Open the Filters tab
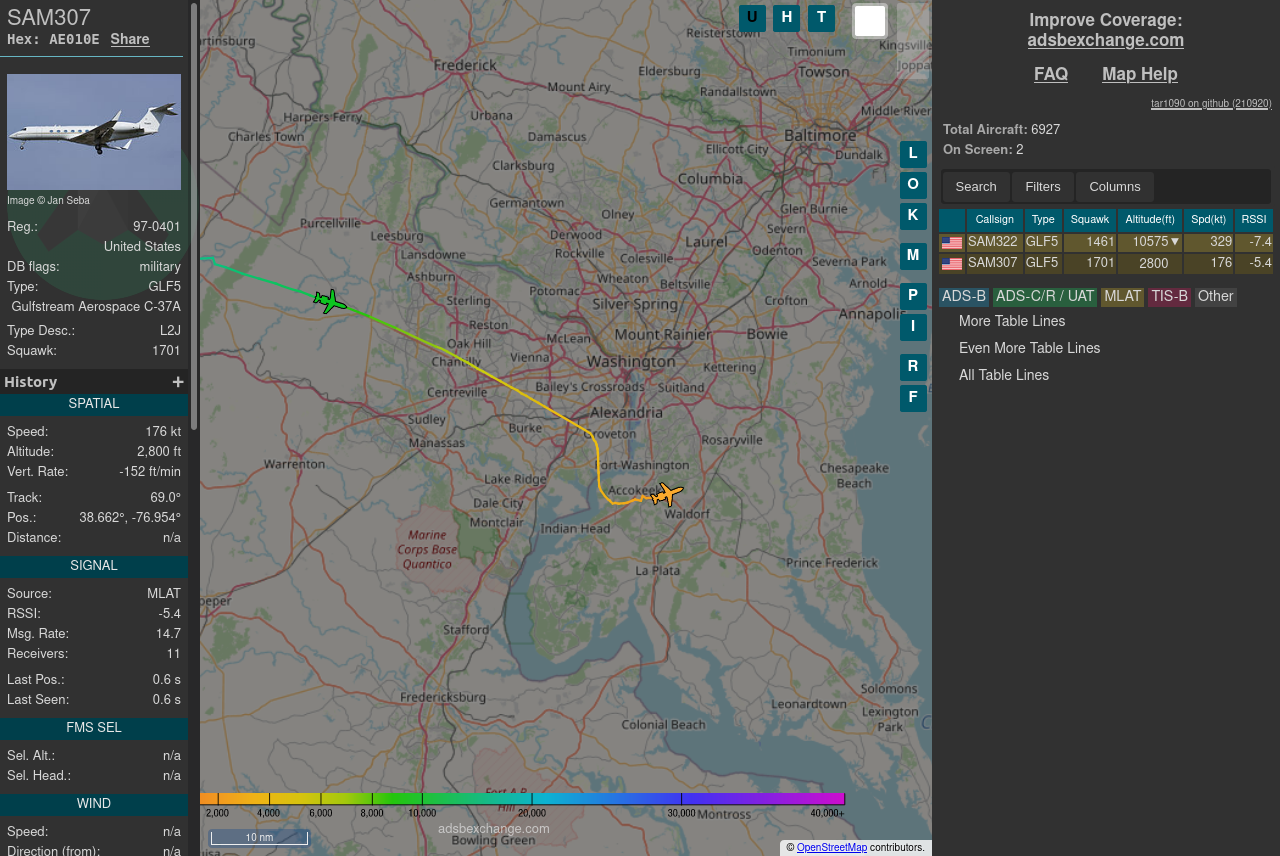 (x=1043, y=187)
